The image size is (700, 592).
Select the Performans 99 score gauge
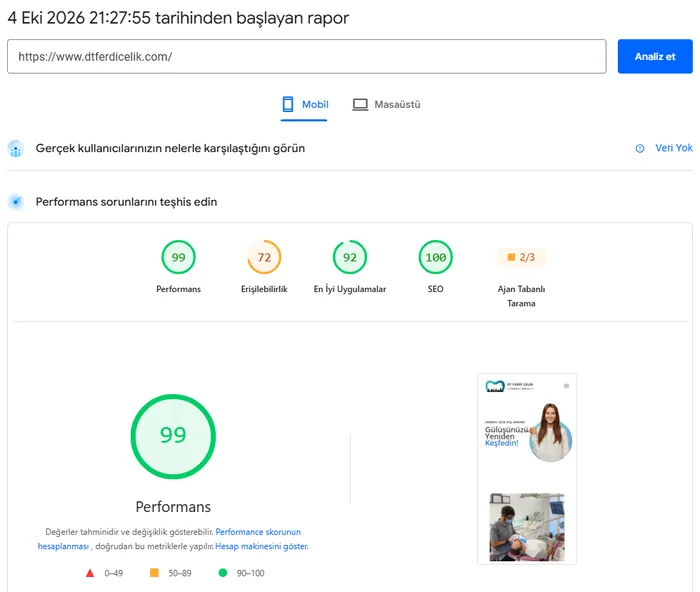tap(178, 257)
